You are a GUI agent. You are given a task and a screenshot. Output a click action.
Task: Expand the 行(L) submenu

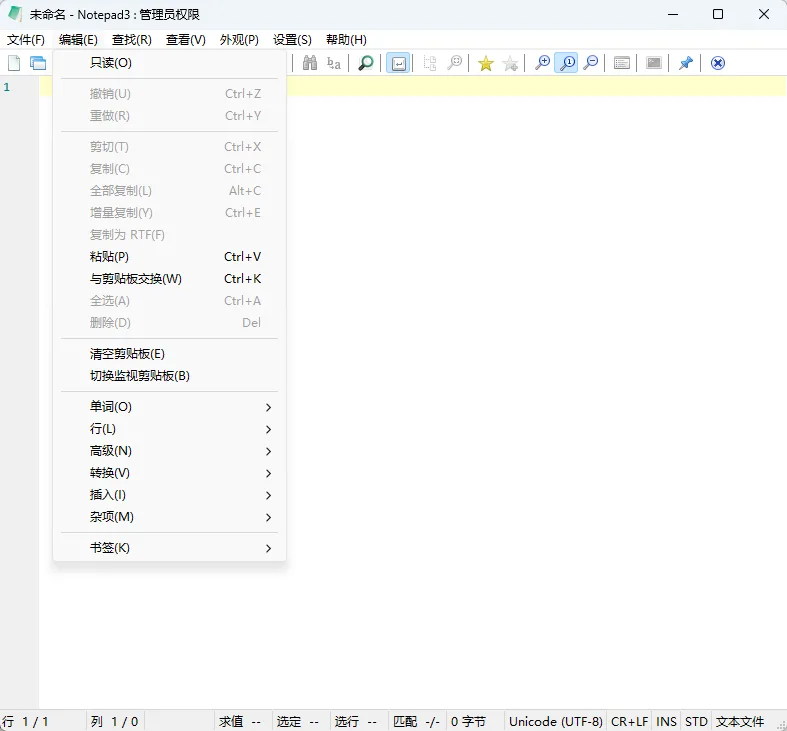(170, 429)
